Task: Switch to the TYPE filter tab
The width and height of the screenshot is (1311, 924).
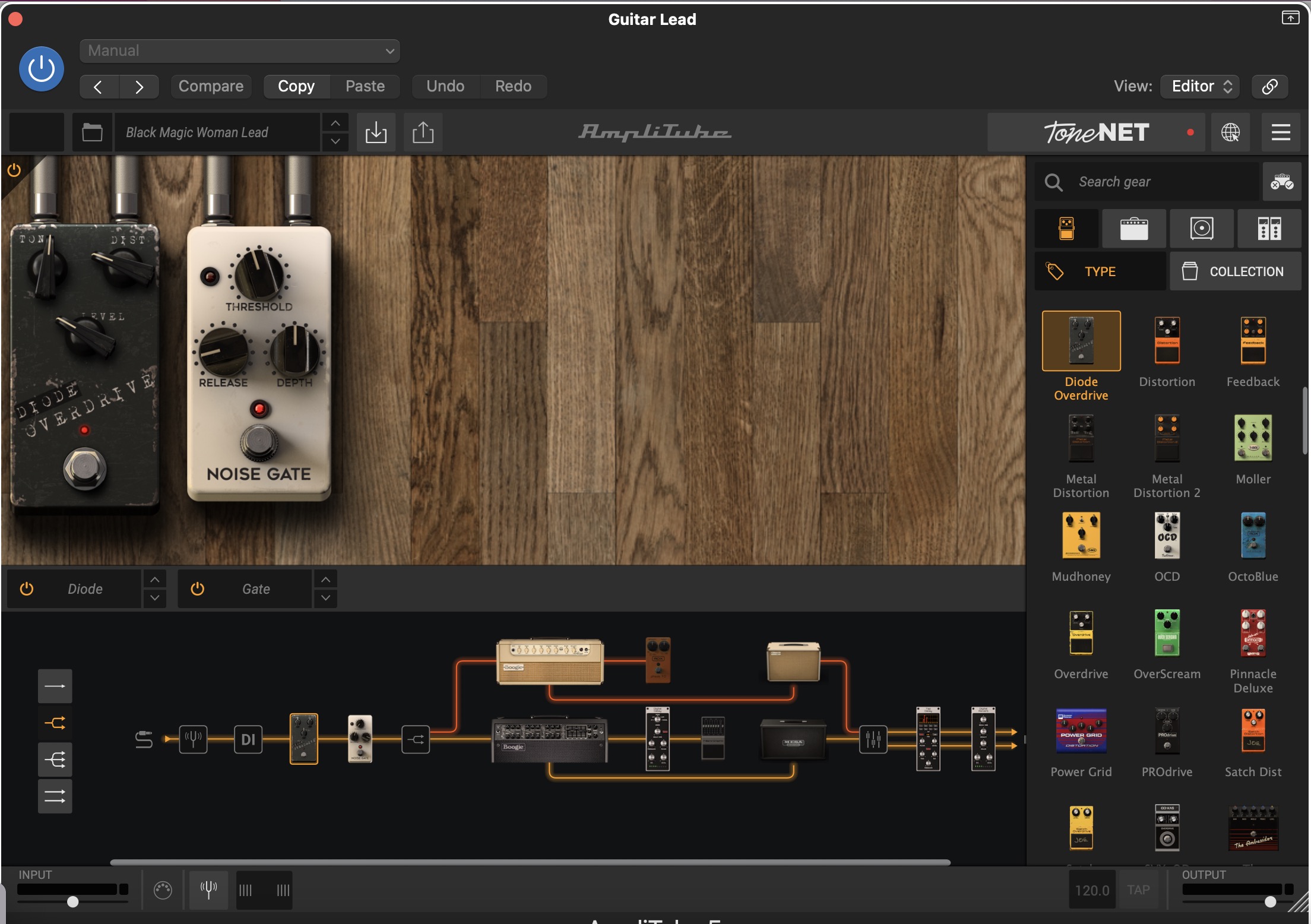Action: [1100, 271]
